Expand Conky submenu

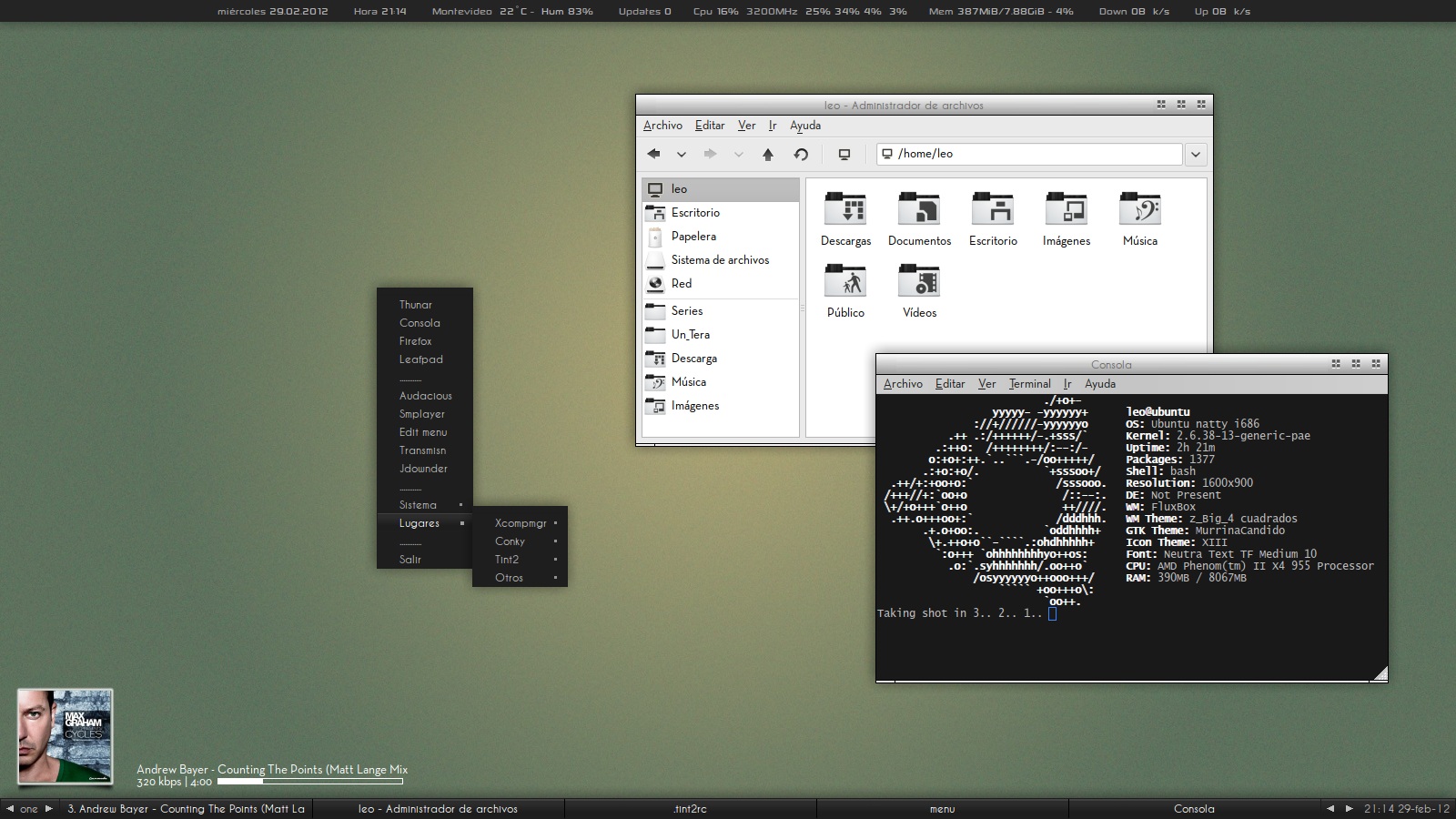click(520, 541)
